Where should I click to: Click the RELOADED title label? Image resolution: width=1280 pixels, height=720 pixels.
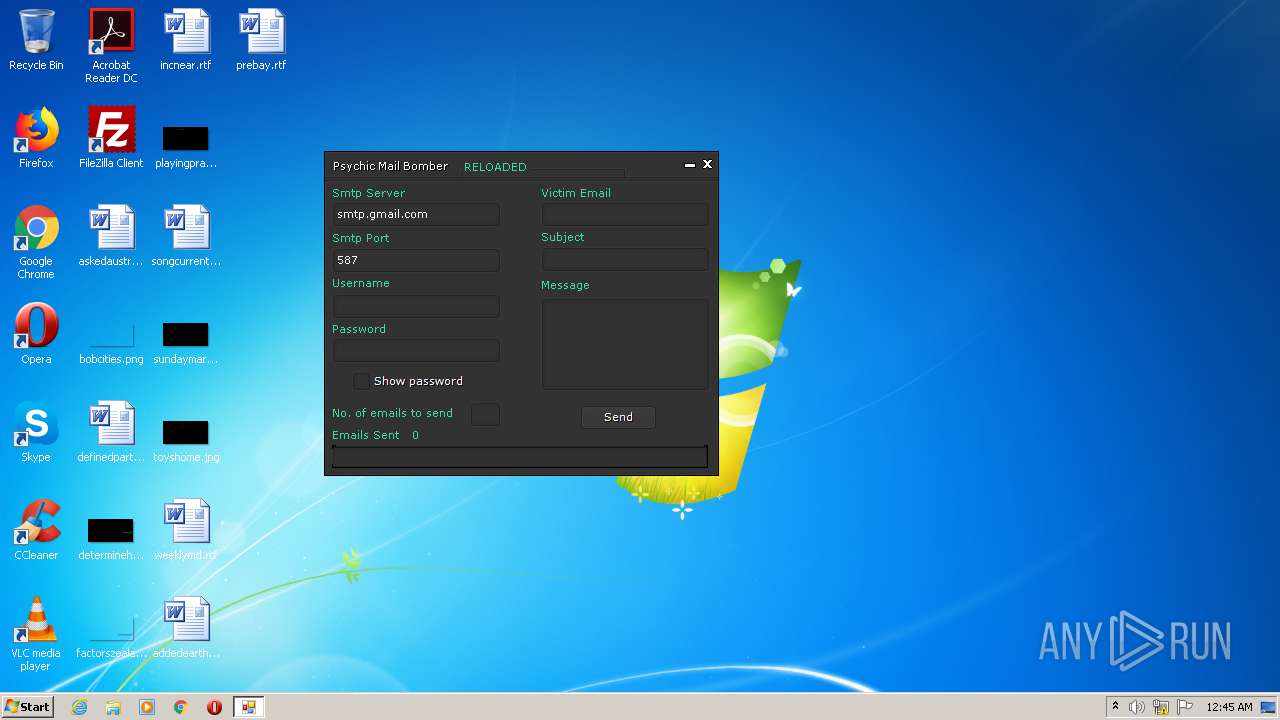495,167
